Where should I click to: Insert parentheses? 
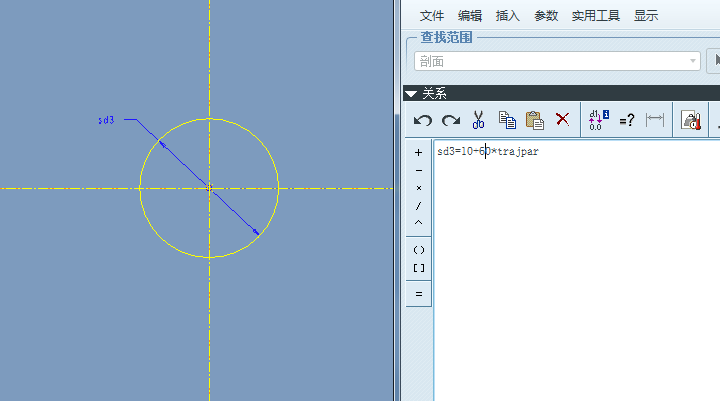[419, 250]
